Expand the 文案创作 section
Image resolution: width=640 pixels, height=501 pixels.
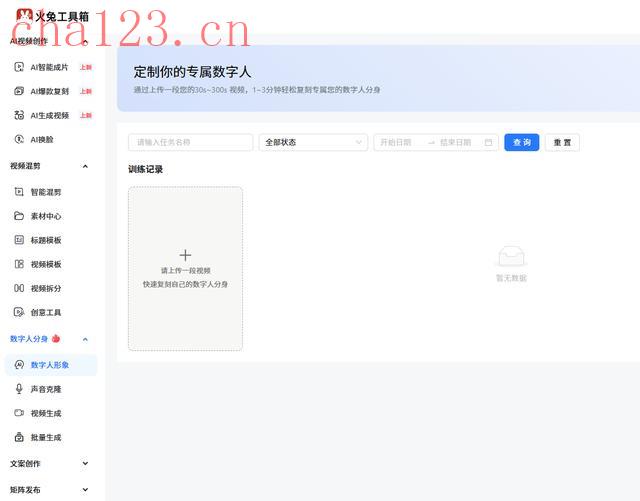pyautogui.click(x=85, y=464)
